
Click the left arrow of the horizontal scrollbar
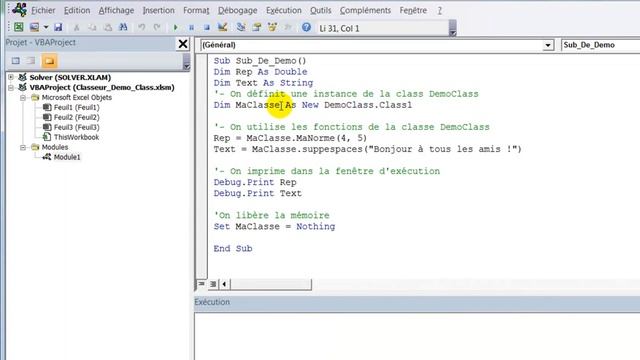224,284
